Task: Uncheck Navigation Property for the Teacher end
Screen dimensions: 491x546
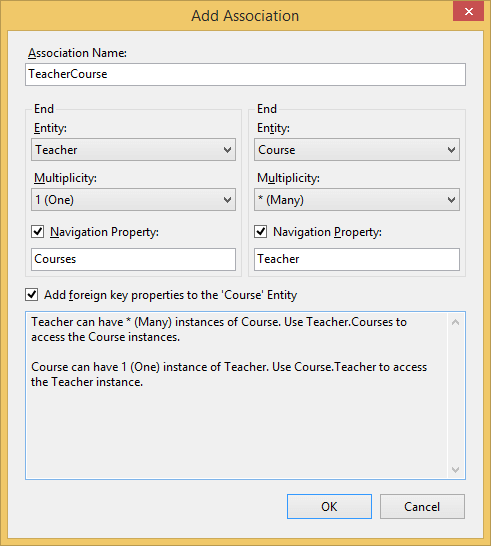Action: [x=38, y=232]
